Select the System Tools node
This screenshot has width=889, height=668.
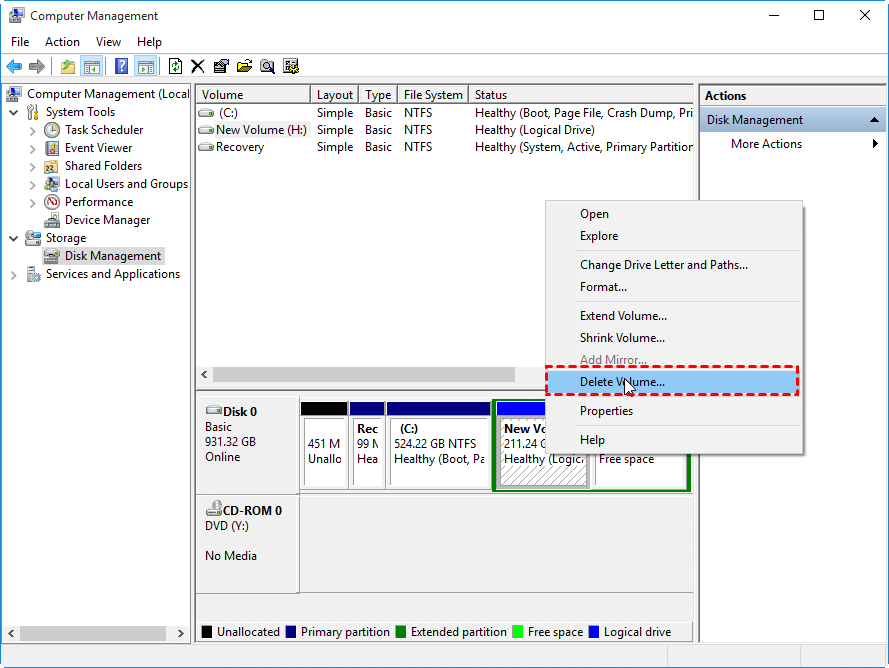(x=81, y=112)
